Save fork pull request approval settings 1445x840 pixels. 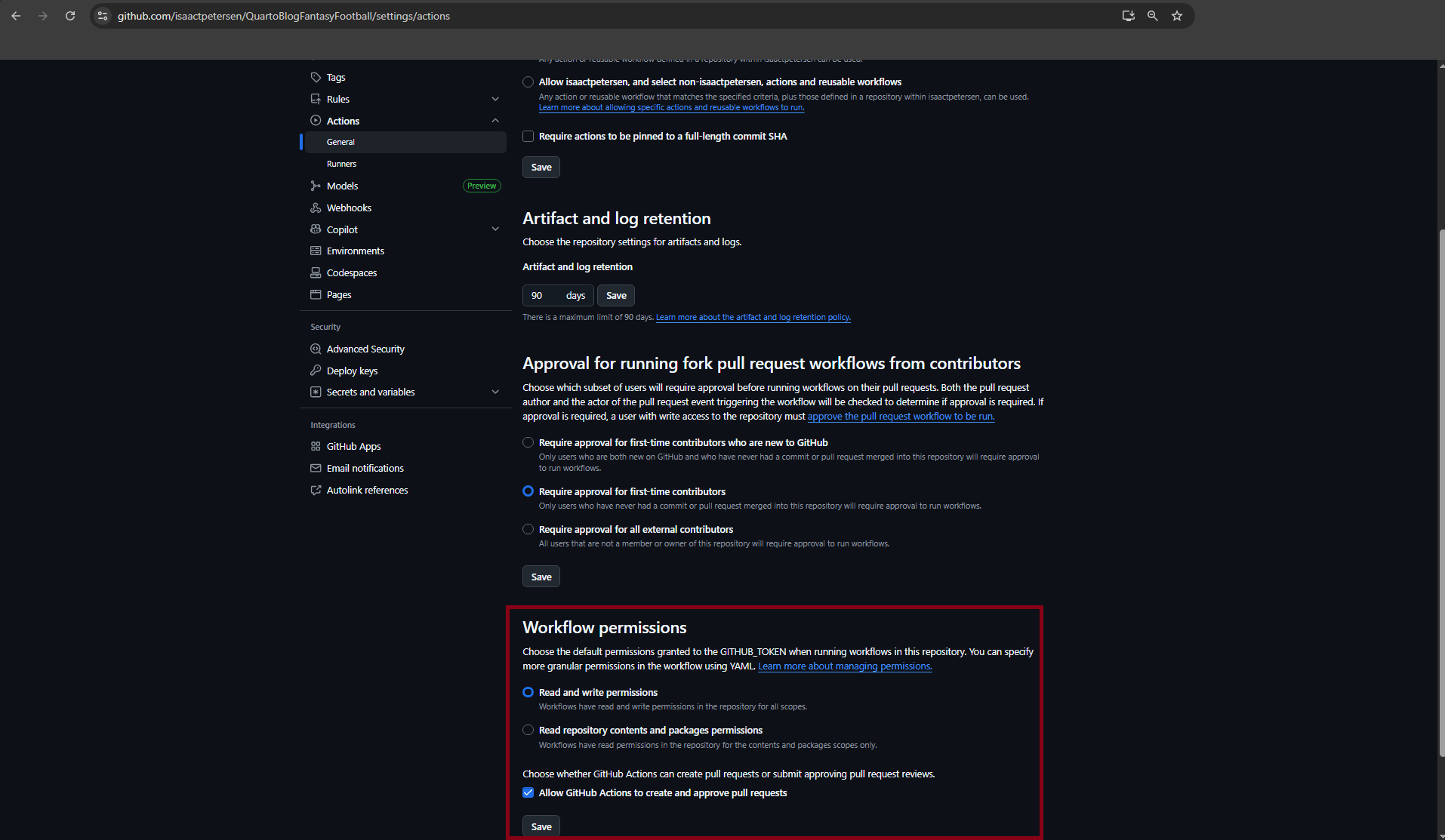(x=541, y=577)
